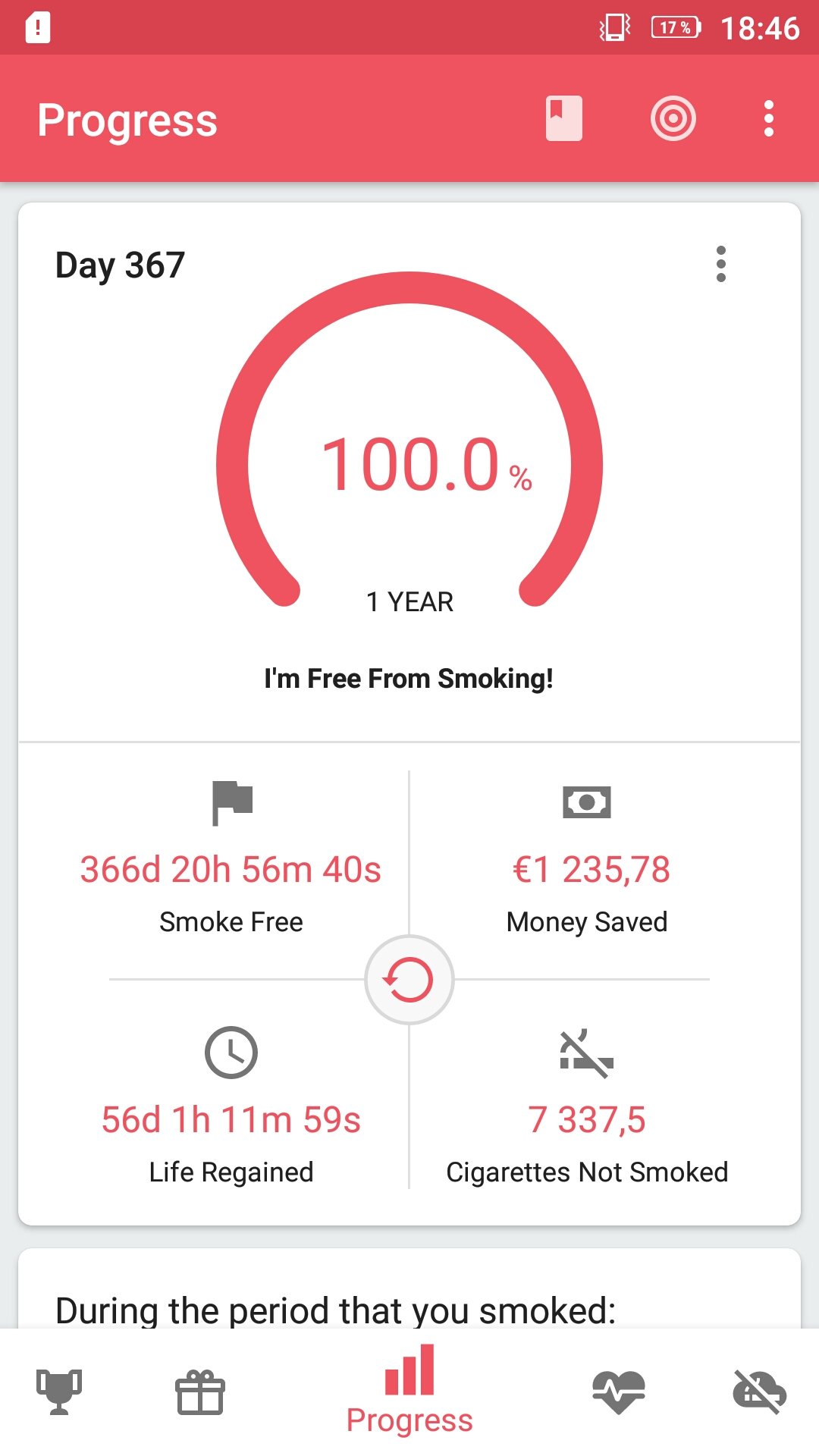The image size is (819, 1456).
Task: Open the crossed-out cloud cravings tab
Action: [760, 1392]
